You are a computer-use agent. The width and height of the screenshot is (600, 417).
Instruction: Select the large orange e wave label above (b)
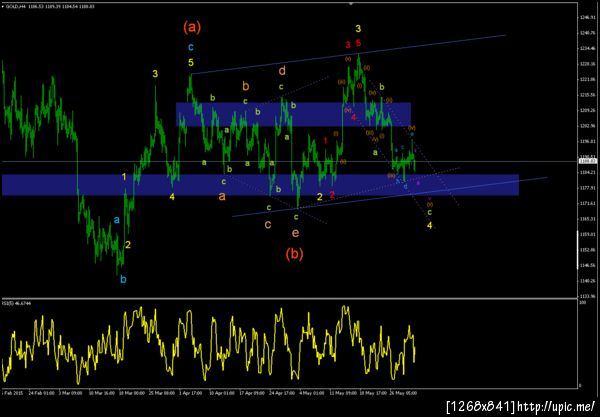tap(295, 233)
